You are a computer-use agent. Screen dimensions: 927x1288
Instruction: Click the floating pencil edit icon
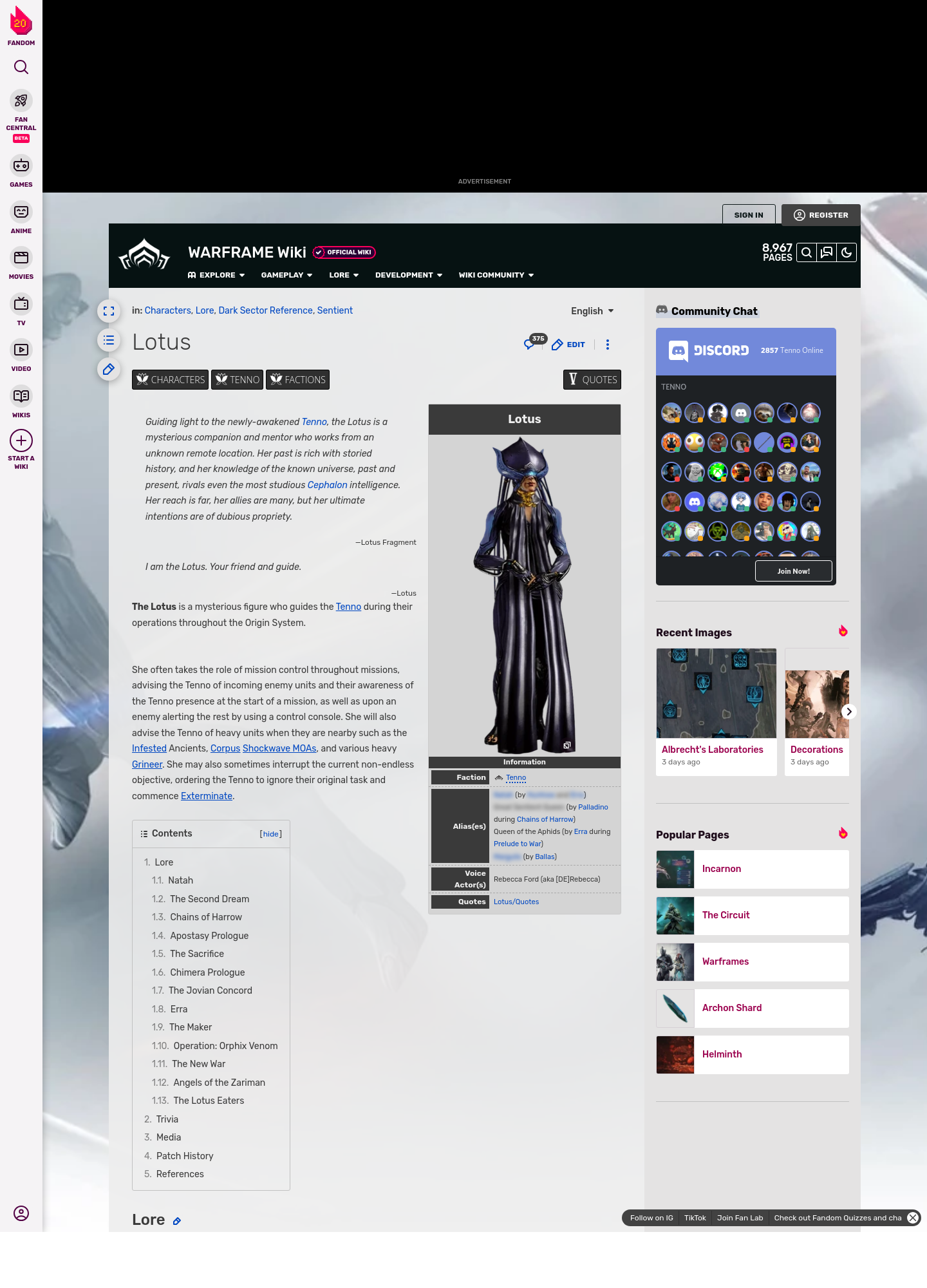point(109,369)
